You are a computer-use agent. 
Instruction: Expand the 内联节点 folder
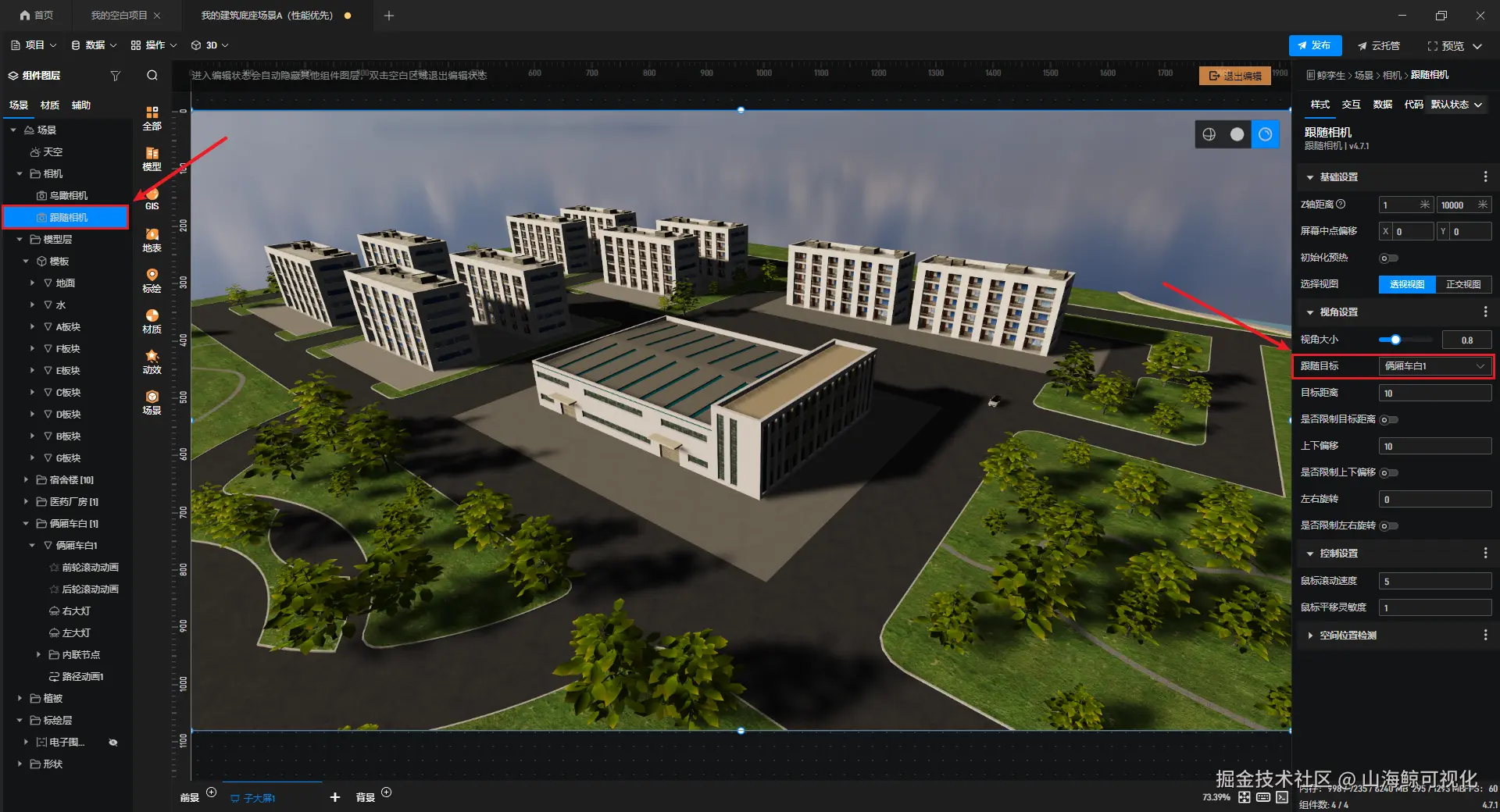[x=38, y=655]
